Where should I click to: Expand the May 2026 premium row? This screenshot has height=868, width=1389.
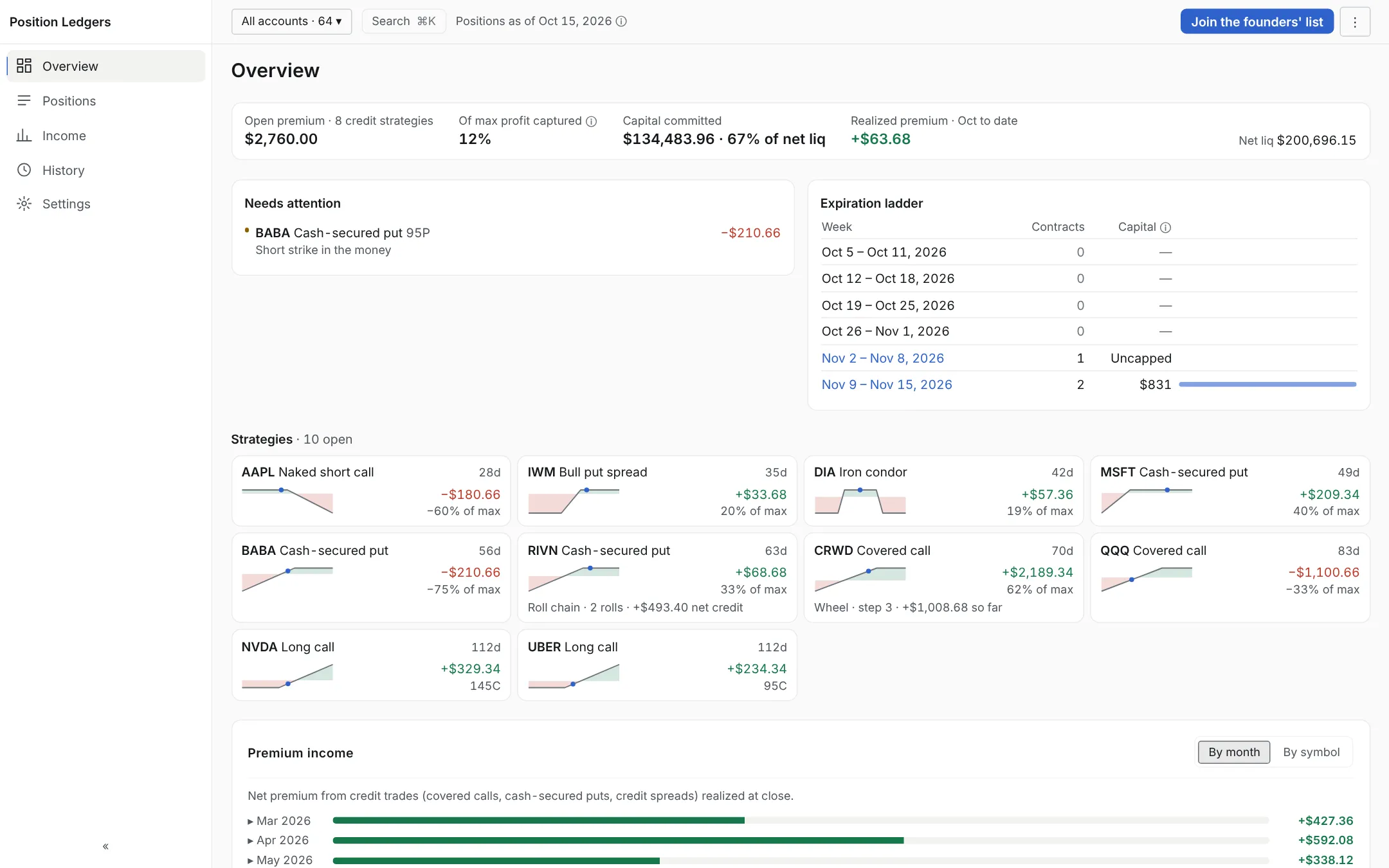[280, 860]
